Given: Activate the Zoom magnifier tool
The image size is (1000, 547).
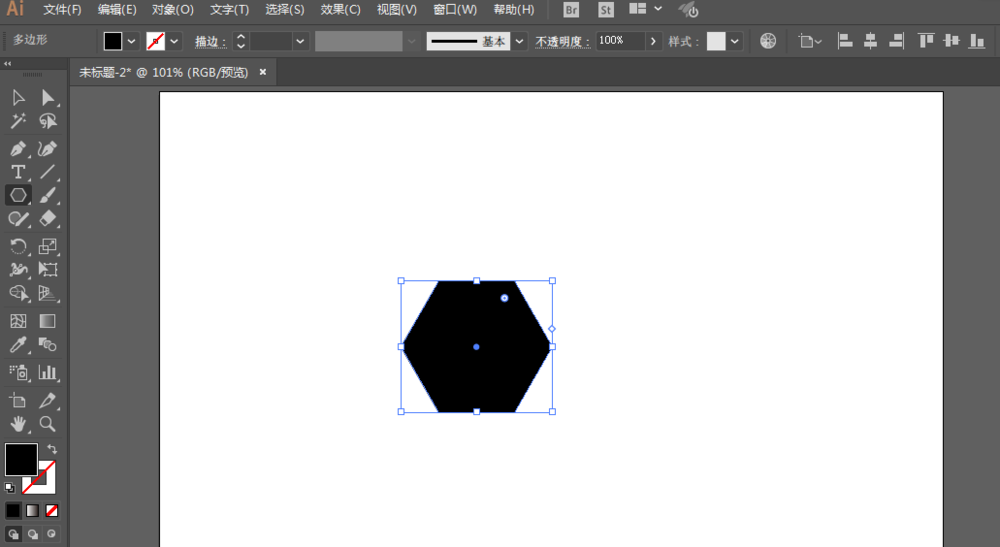Looking at the screenshot, I should (x=47, y=424).
